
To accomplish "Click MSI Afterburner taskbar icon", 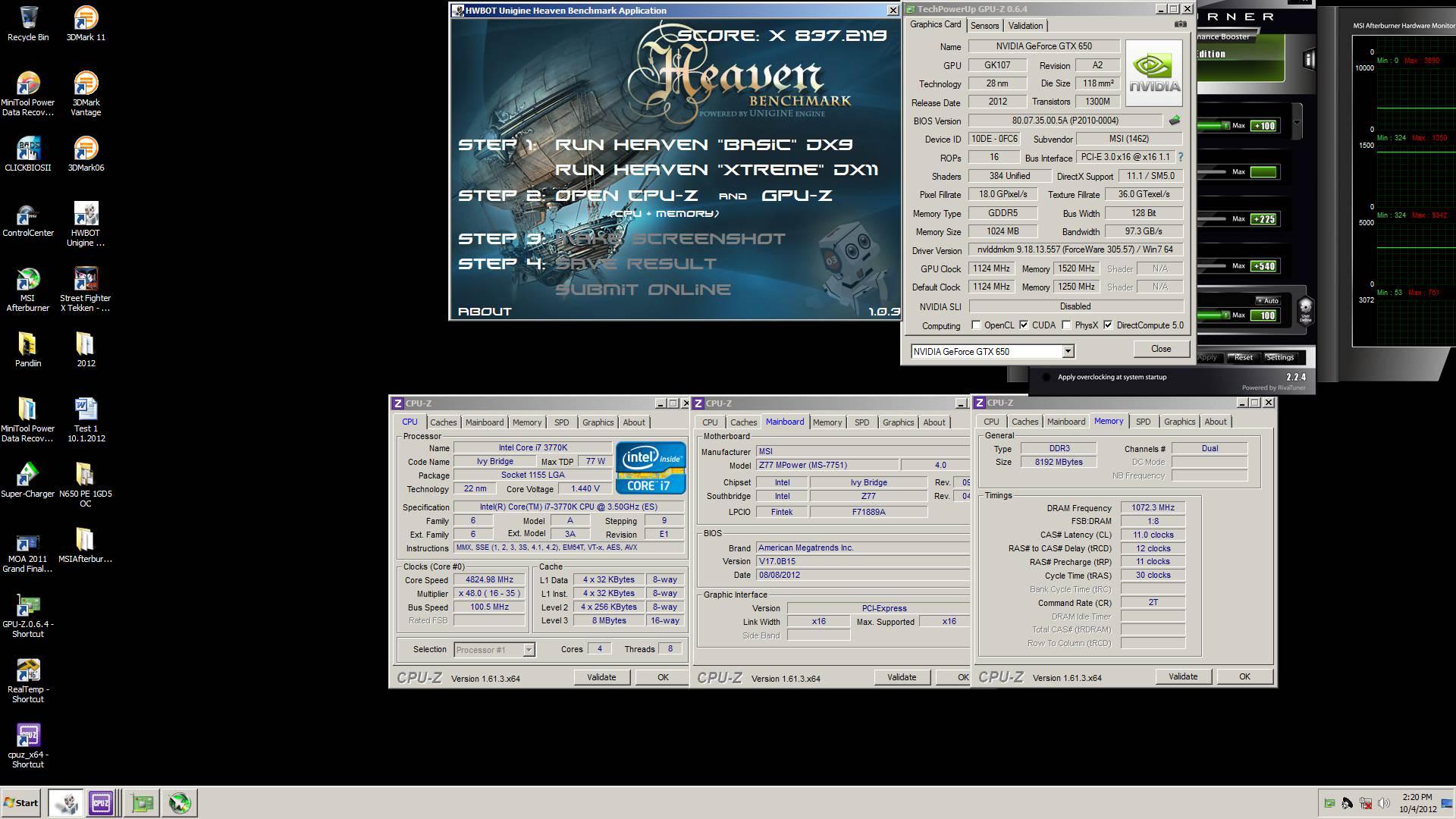I will (180, 803).
